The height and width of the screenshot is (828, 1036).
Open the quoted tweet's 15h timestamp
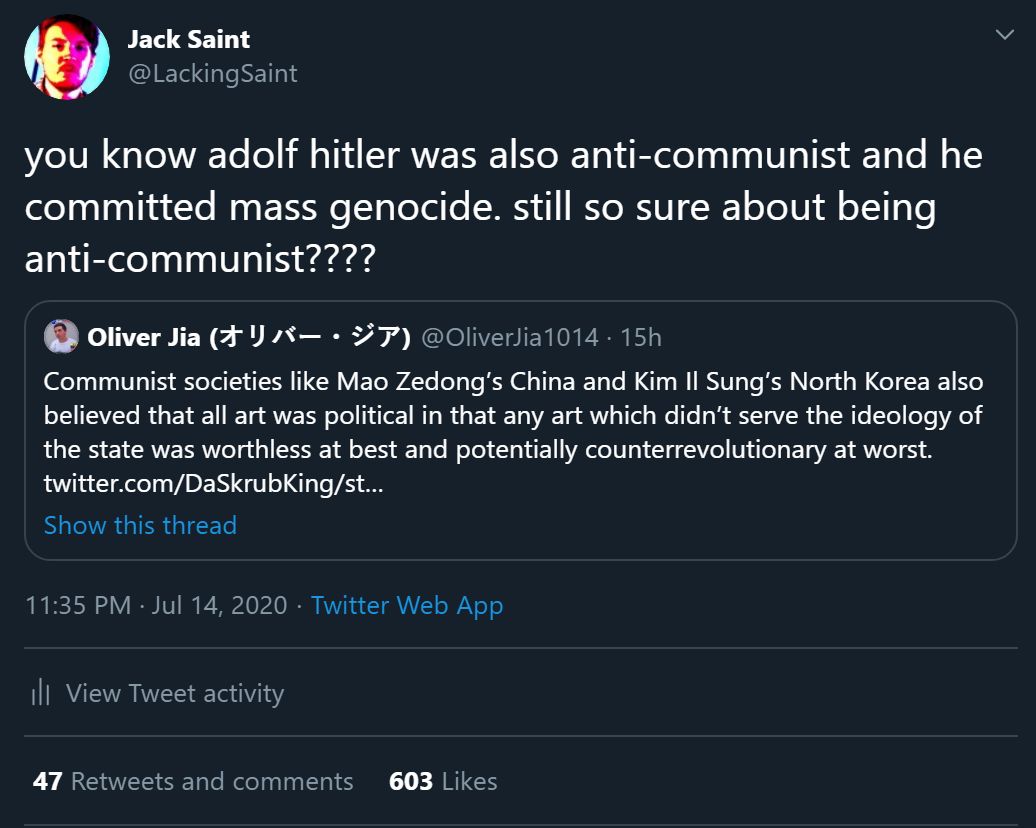[641, 338]
